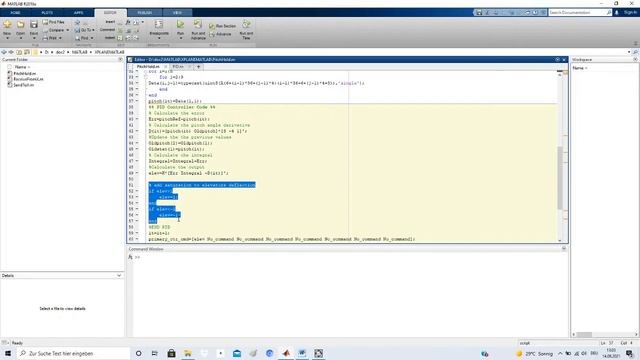Expand the Details panel chevron
This screenshot has width=640, height=360.
click(119, 276)
